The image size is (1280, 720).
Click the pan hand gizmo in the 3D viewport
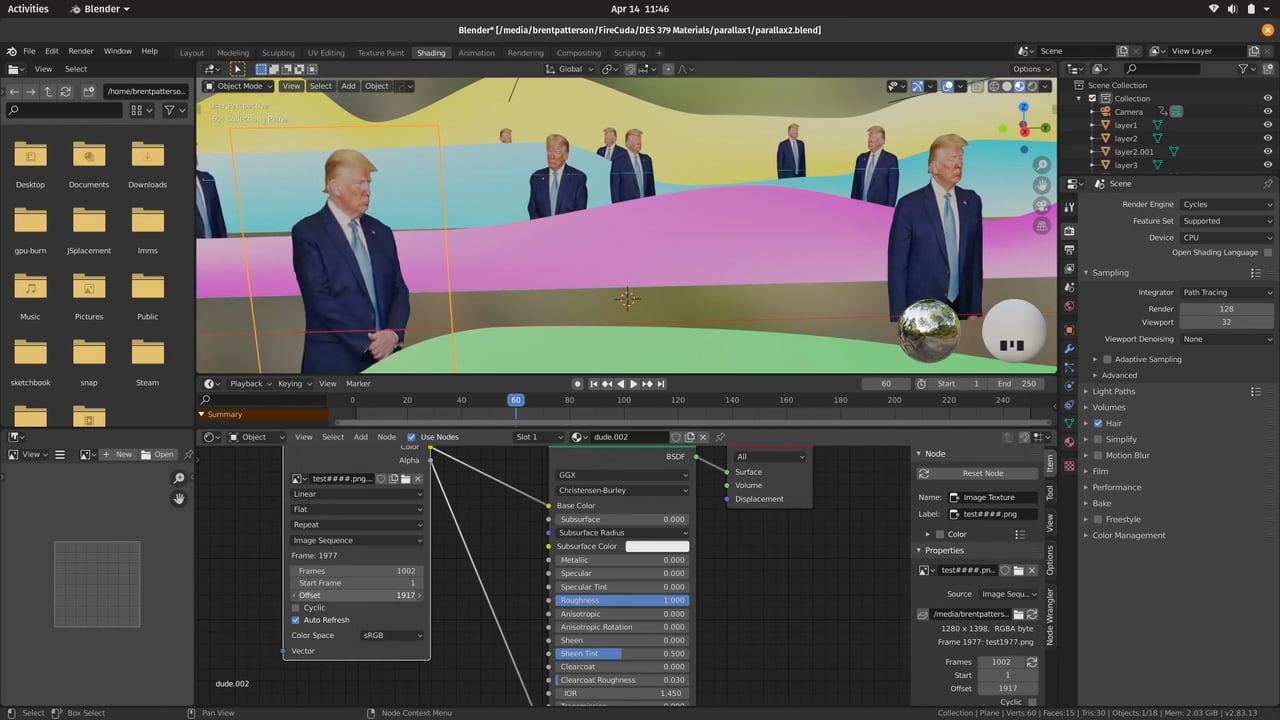[1042, 185]
